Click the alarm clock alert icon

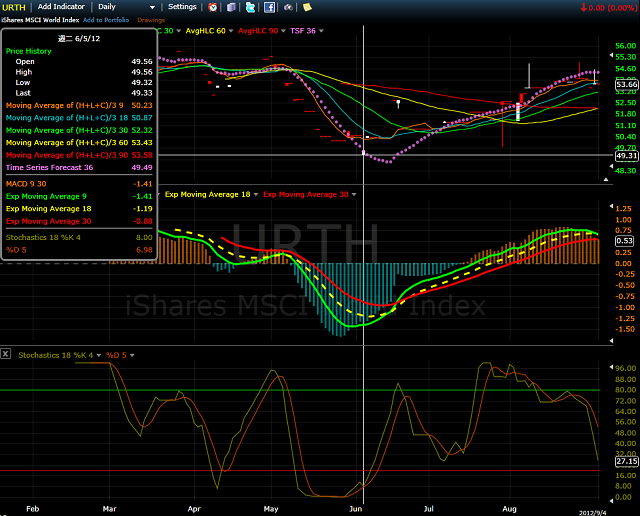click(x=213, y=7)
